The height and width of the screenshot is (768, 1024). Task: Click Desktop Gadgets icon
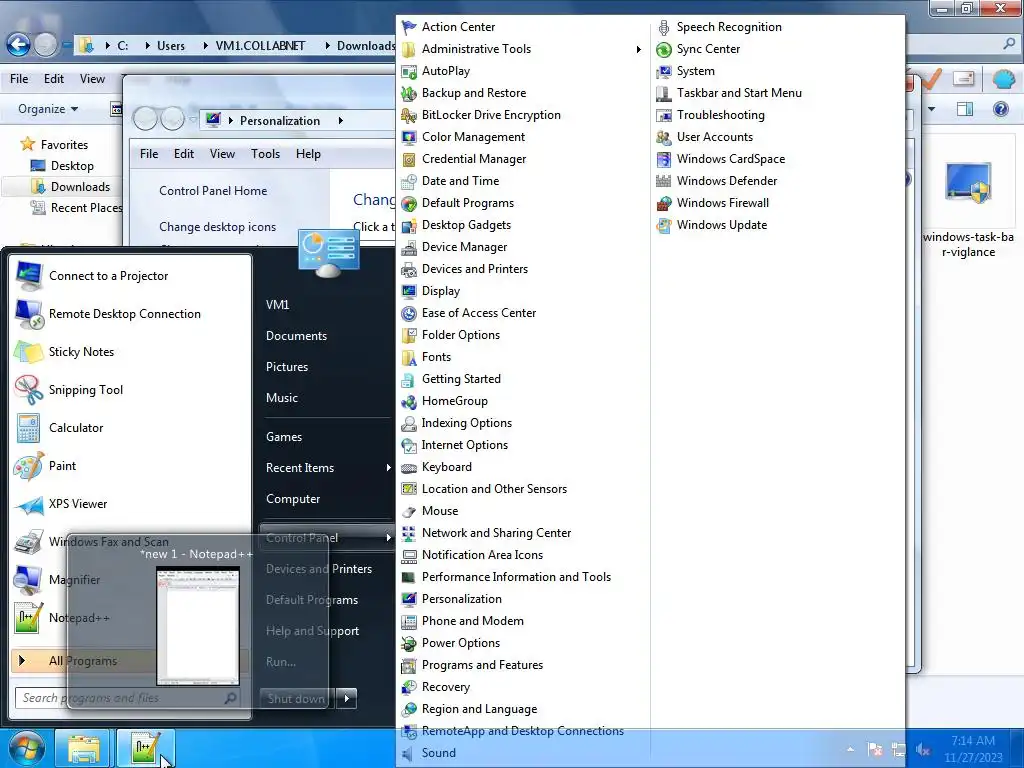coord(409,225)
